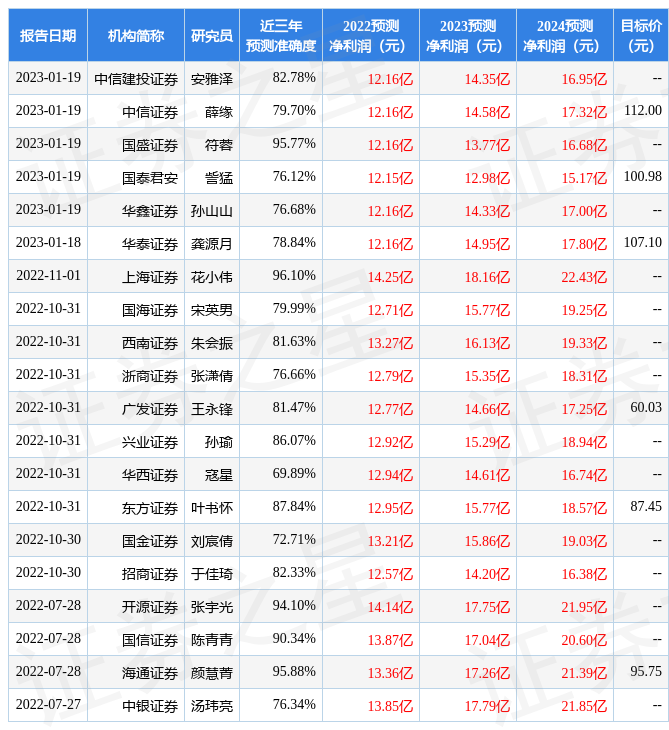The height and width of the screenshot is (730, 669).
Task: Select researcher 宋英男 cell
Action: coord(212,310)
